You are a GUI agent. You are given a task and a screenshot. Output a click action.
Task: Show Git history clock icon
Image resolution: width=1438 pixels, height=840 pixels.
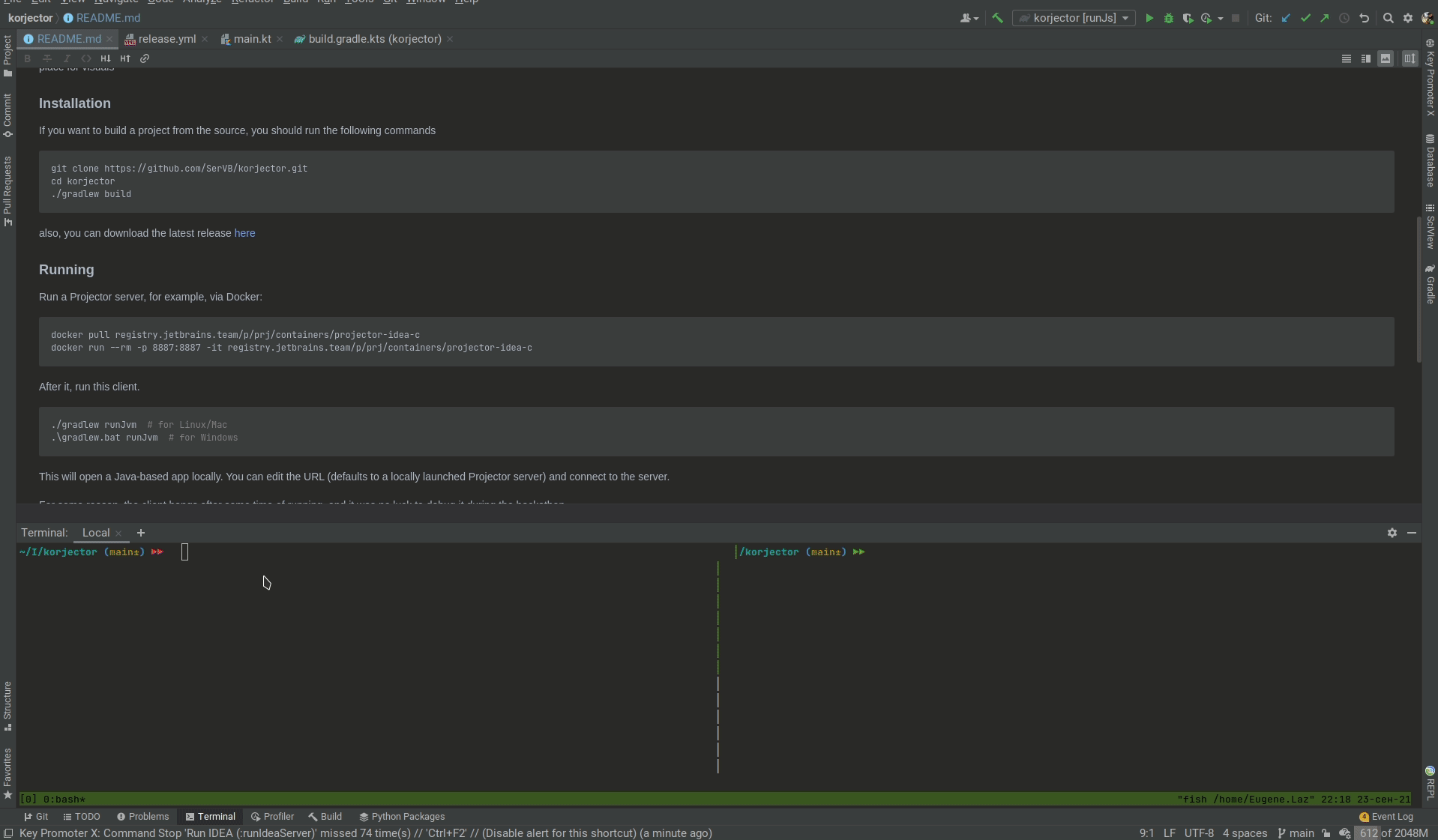(1344, 18)
